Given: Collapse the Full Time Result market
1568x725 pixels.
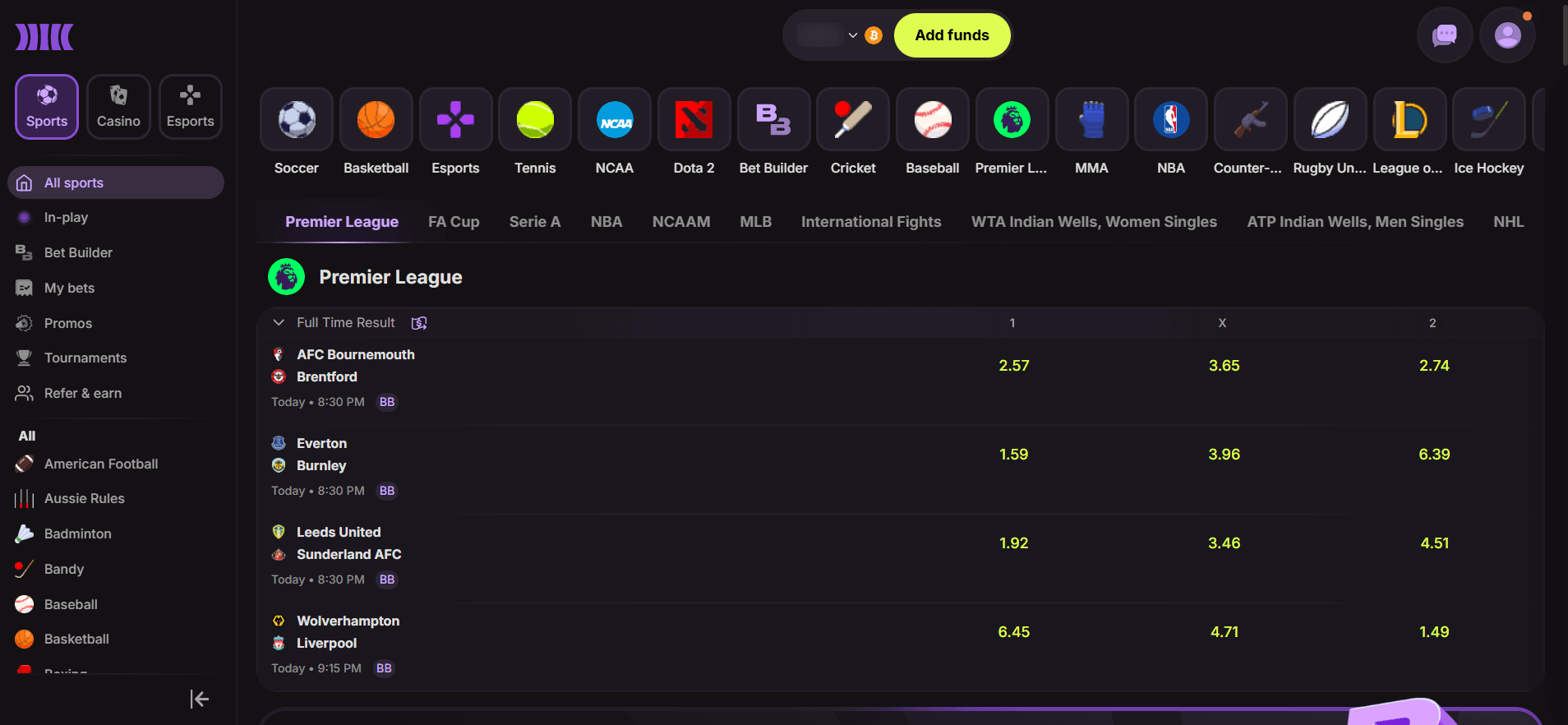Looking at the screenshot, I should point(279,323).
